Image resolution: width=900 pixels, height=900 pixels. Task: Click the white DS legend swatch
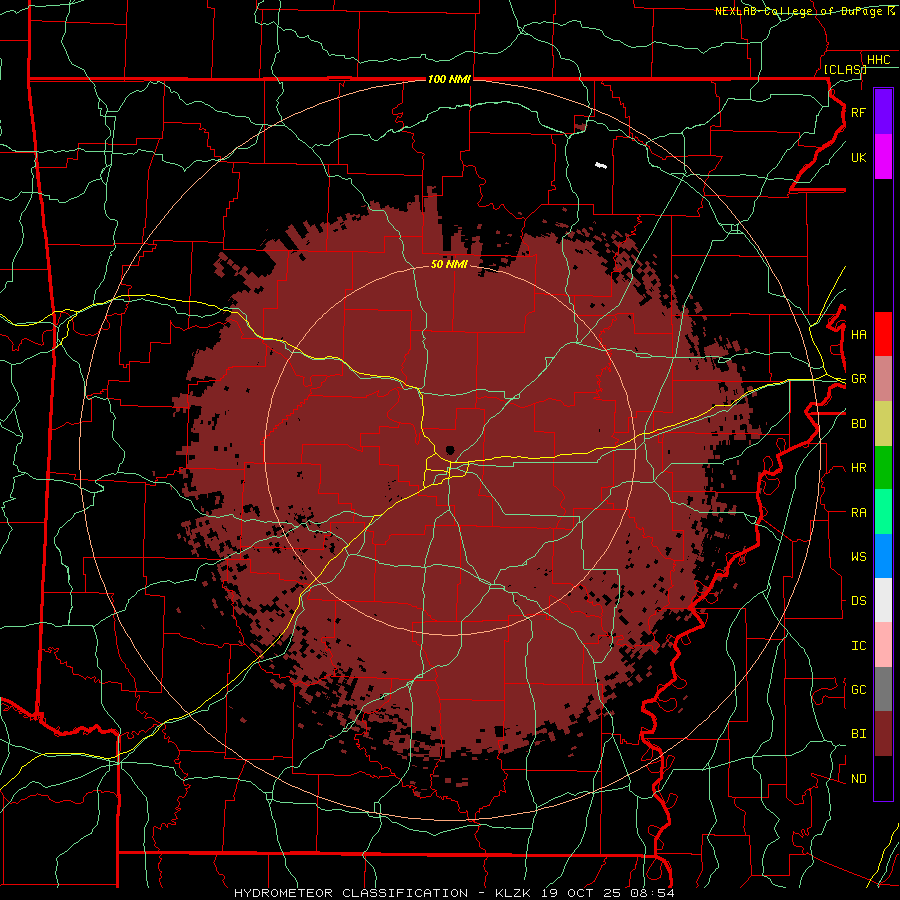click(x=883, y=600)
